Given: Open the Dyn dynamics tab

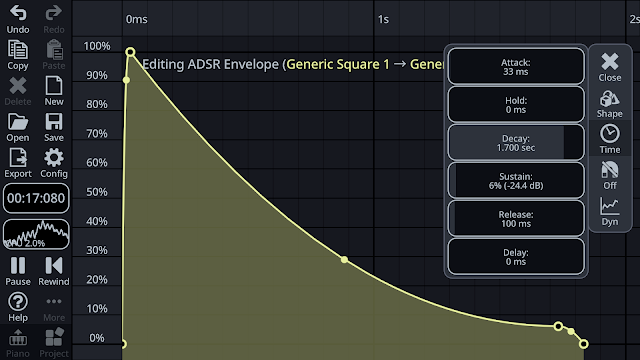Looking at the screenshot, I should pyautogui.click(x=610, y=211).
